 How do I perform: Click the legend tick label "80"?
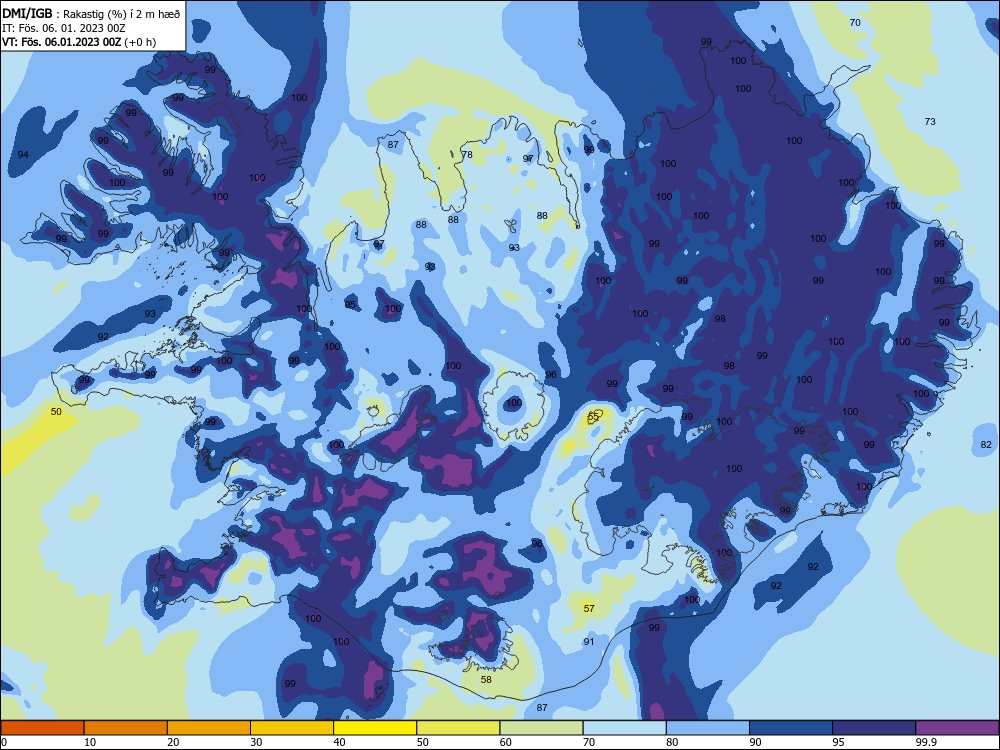coord(672,742)
